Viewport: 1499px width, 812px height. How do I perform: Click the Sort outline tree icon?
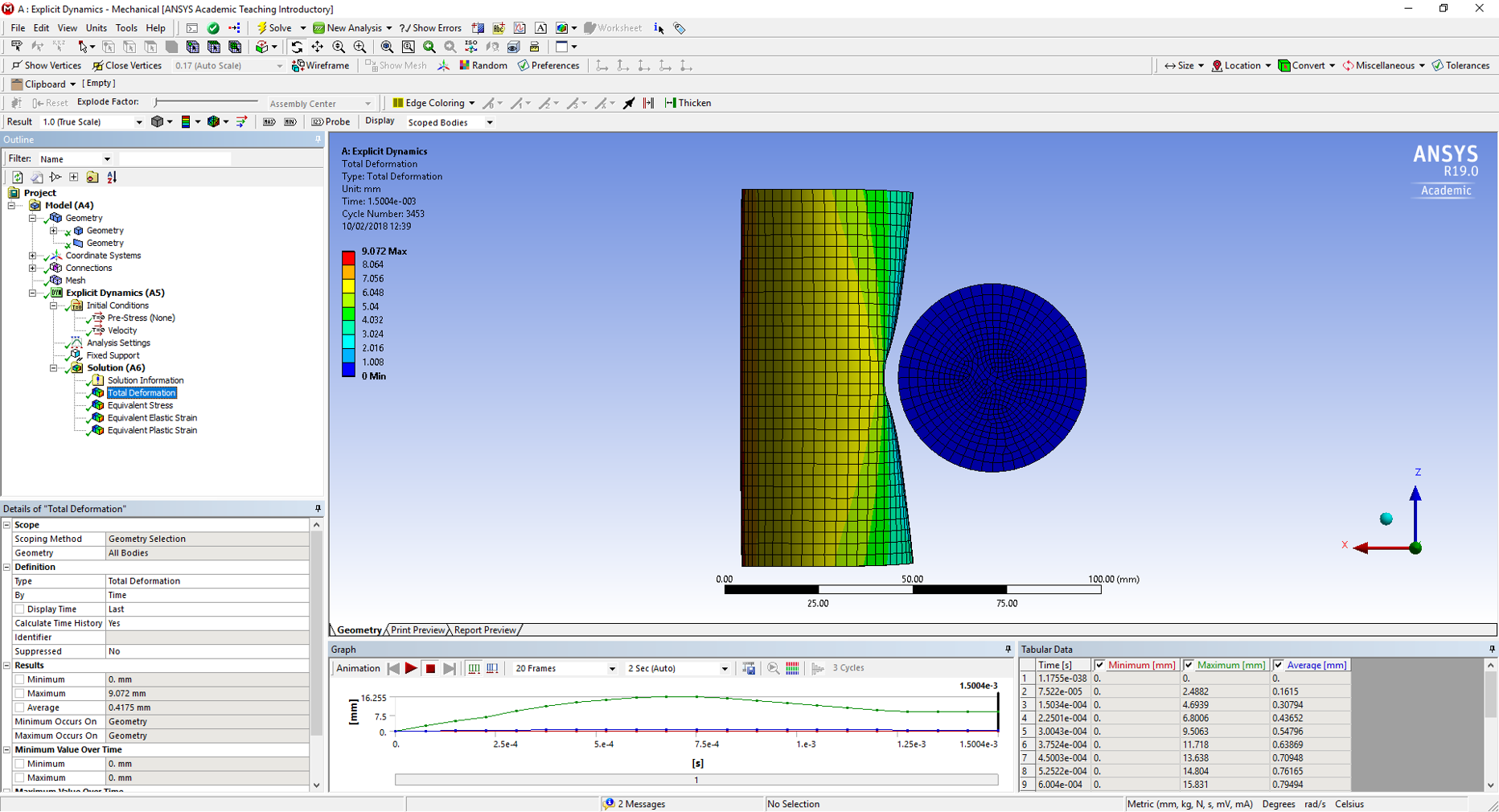point(112,177)
